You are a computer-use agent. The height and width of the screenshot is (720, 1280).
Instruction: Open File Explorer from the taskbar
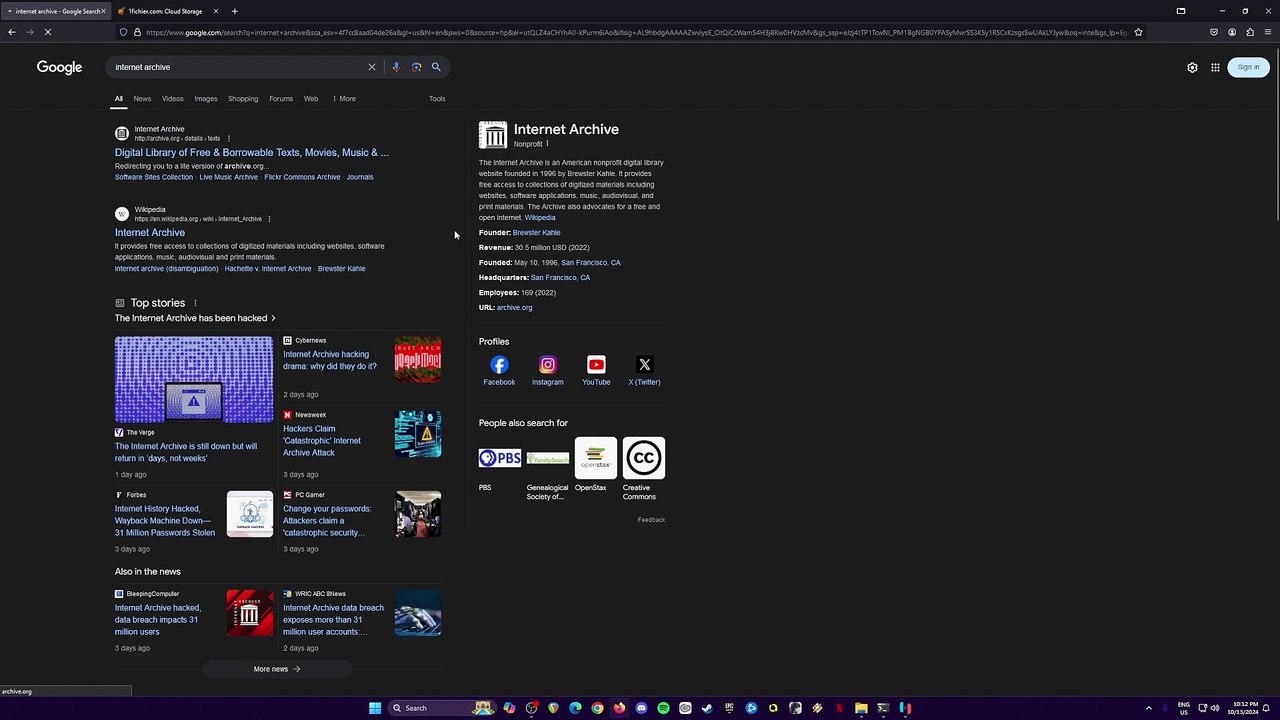click(x=861, y=708)
